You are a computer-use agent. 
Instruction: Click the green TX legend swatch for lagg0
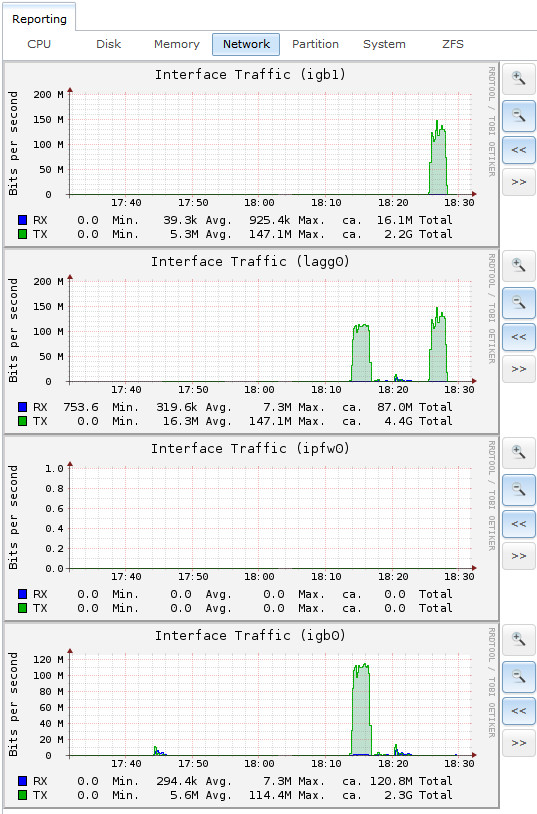click(x=22, y=421)
